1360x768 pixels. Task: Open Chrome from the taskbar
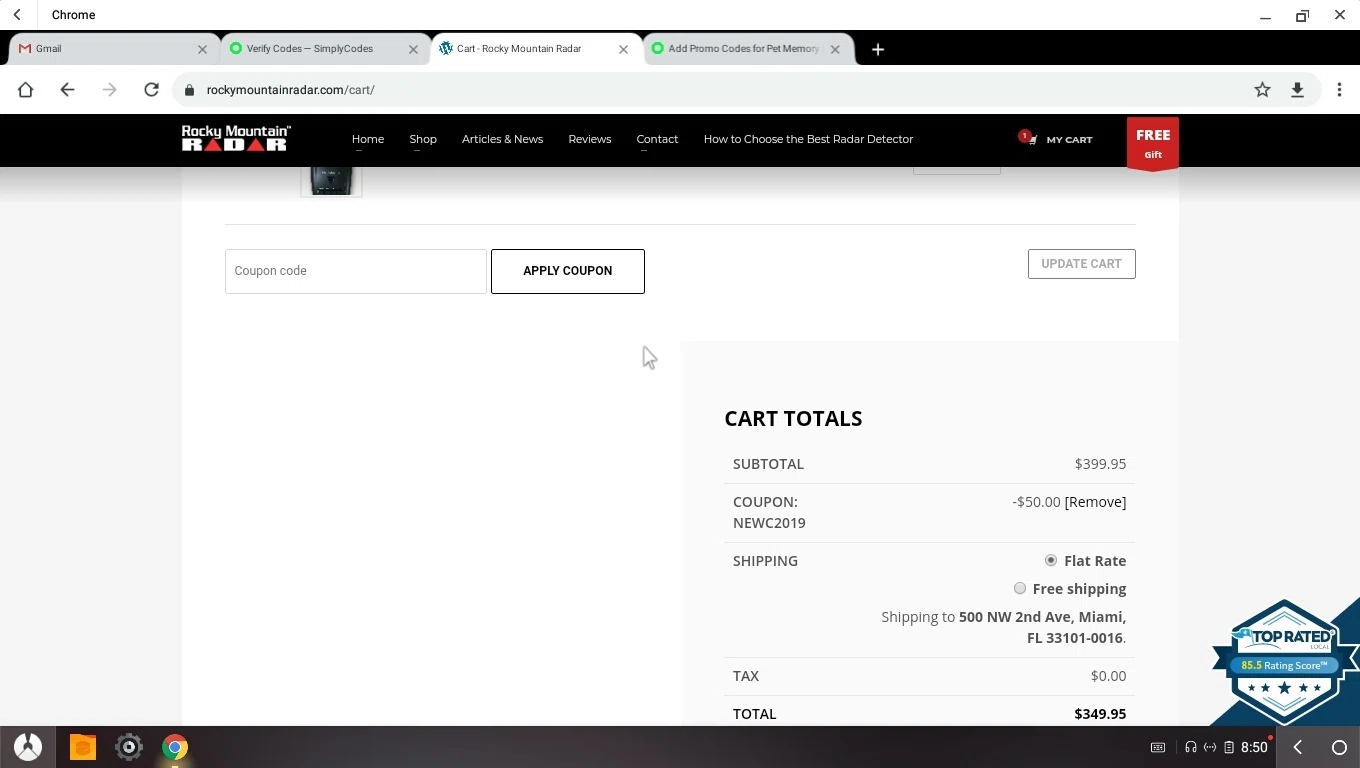(x=175, y=747)
